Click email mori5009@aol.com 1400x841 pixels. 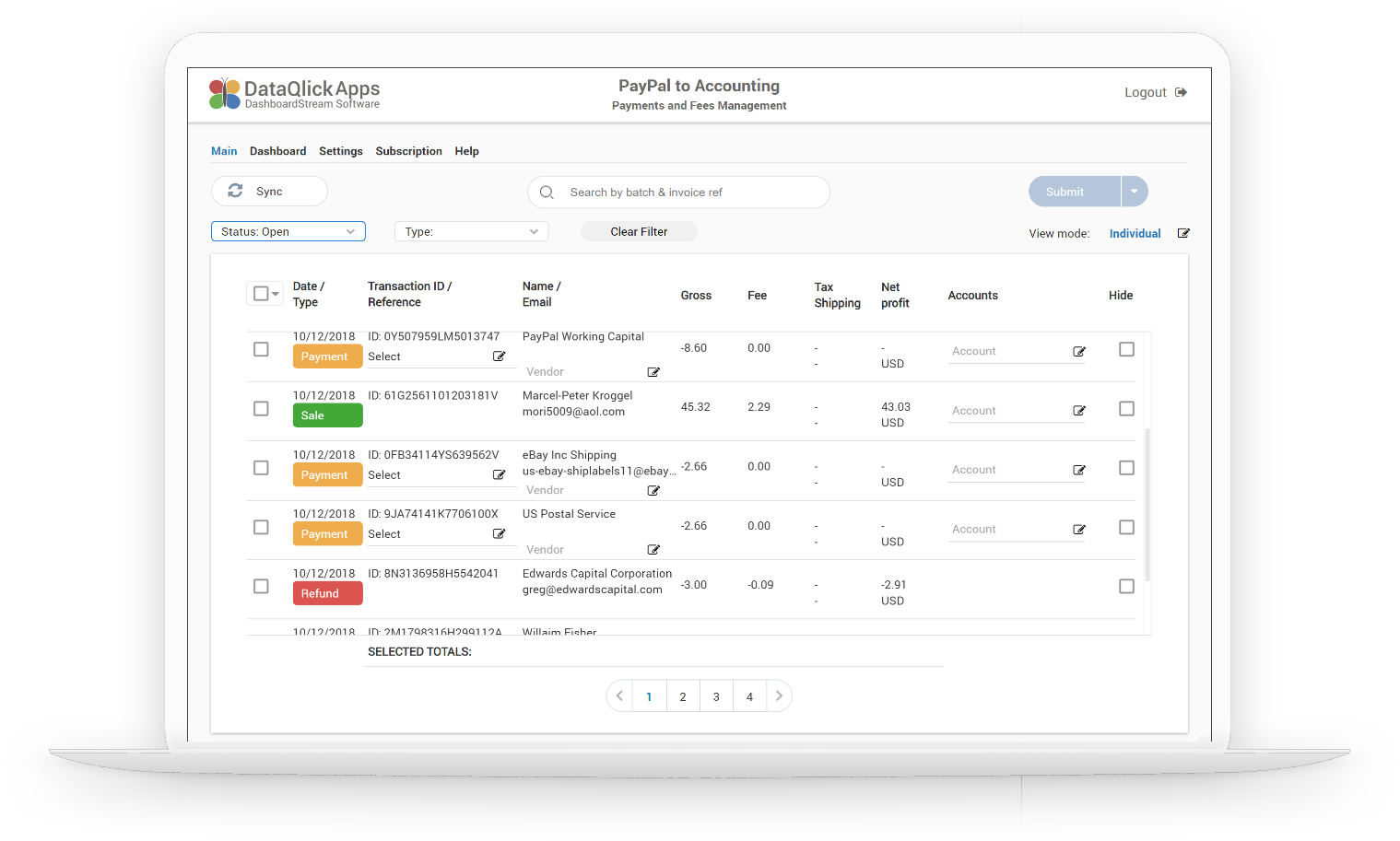[573, 412]
